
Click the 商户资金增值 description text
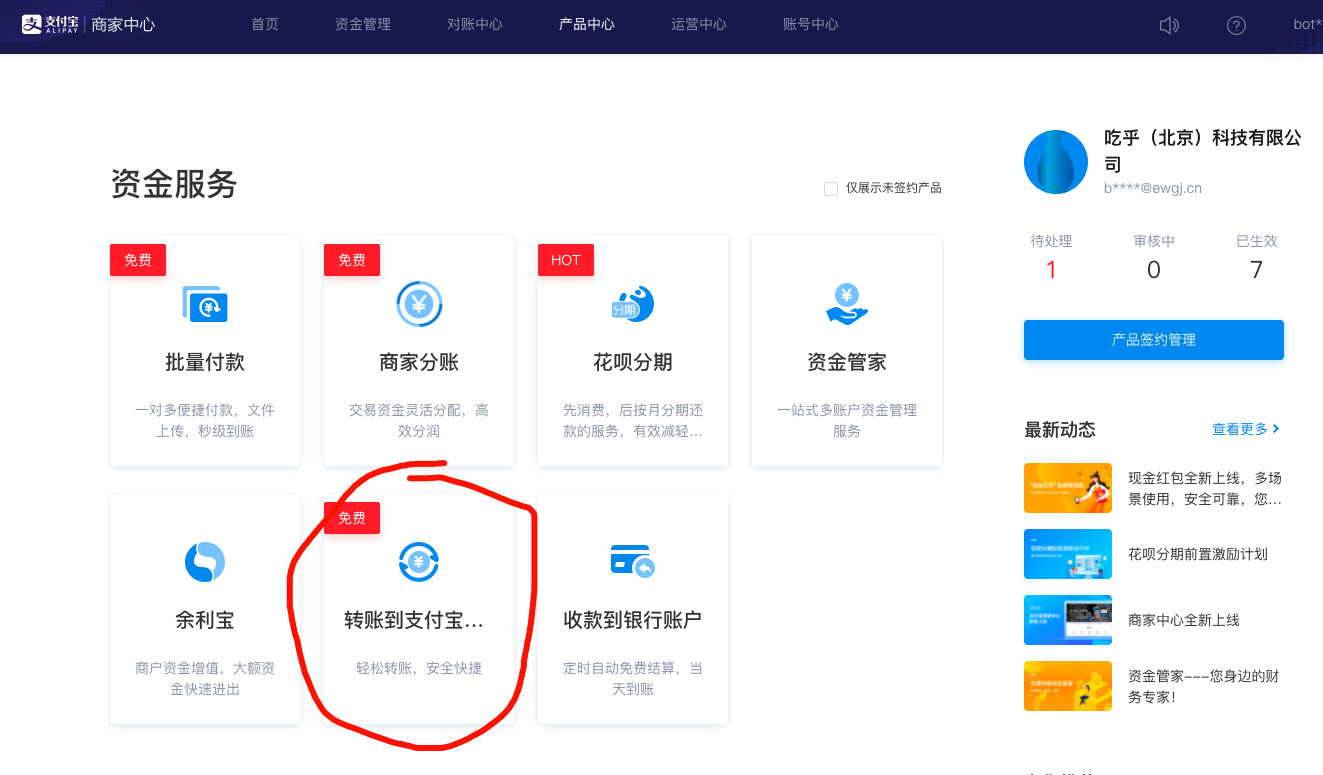click(x=205, y=678)
